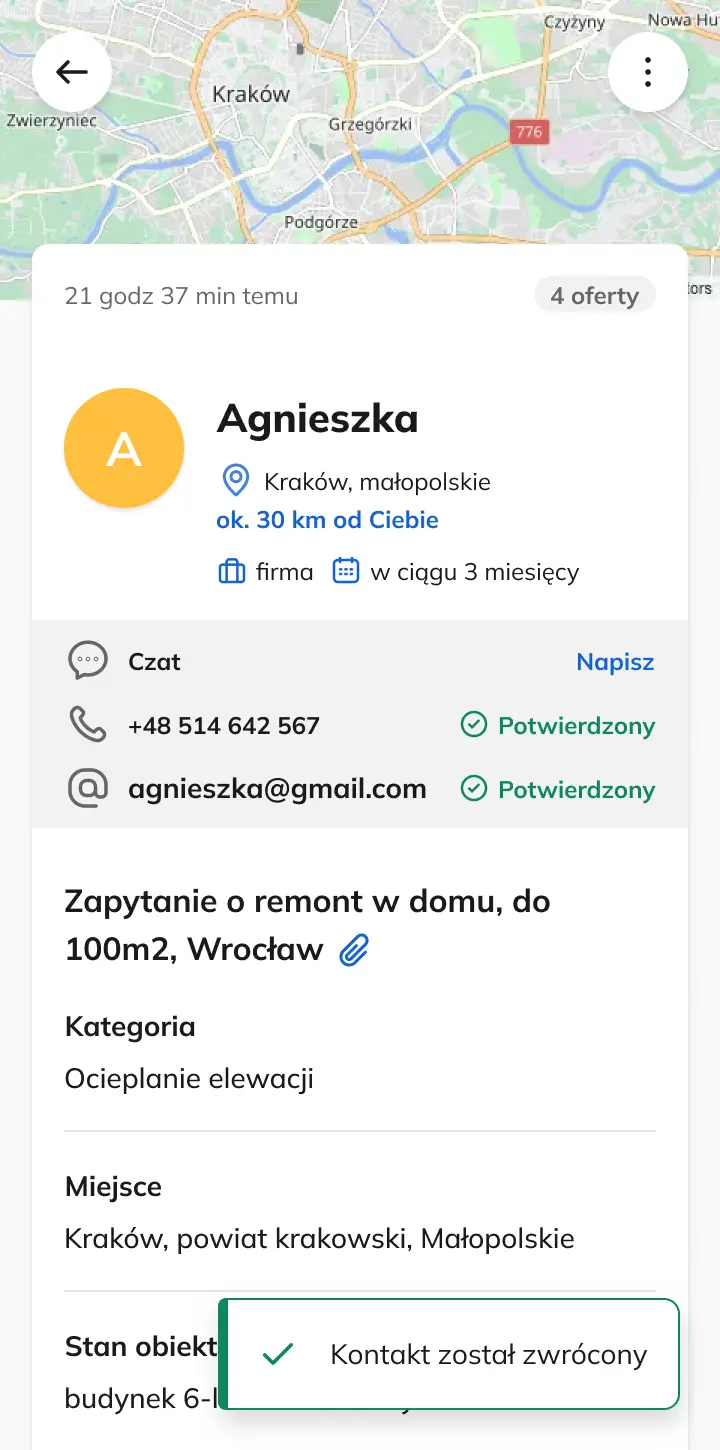Tap the phone number +48 514 642 567

[x=224, y=726]
